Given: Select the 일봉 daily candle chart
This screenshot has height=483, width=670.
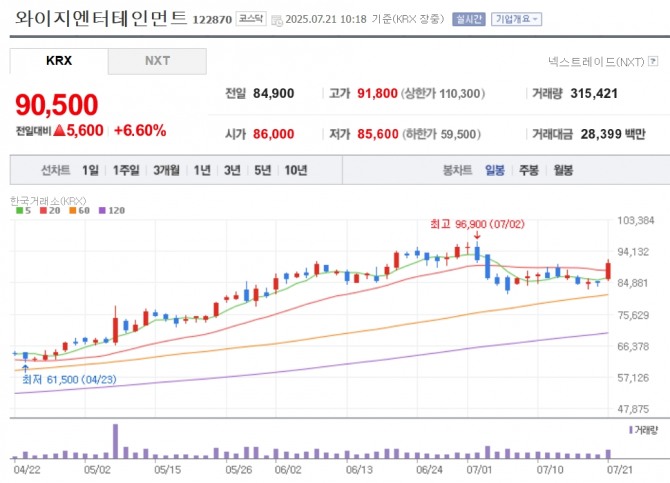Looking at the screenshot, I should click(x=495, y=170).
